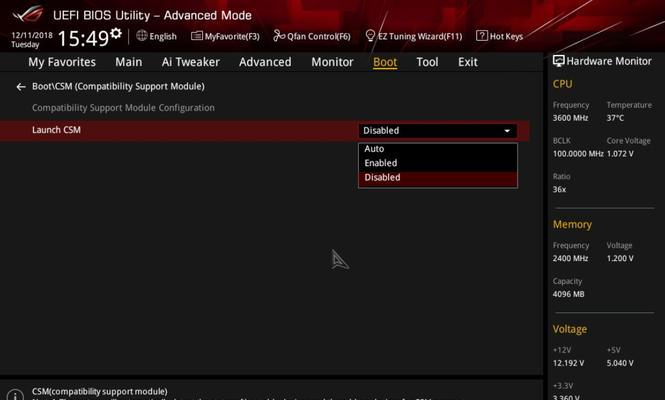Click CPU temperature value 37°C

pyautogui.click(x=615, y=118)
